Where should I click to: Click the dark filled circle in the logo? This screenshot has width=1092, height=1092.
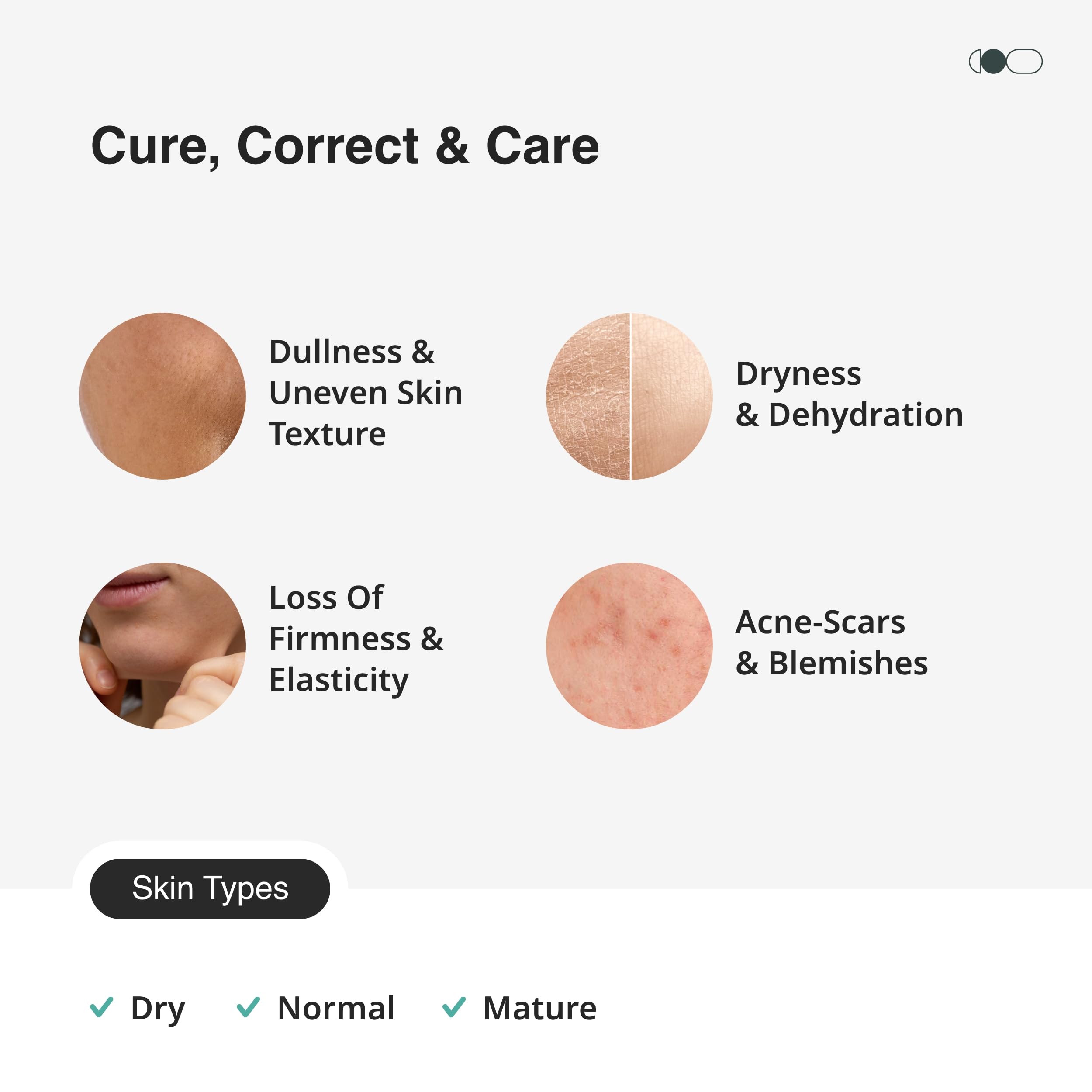993,61
